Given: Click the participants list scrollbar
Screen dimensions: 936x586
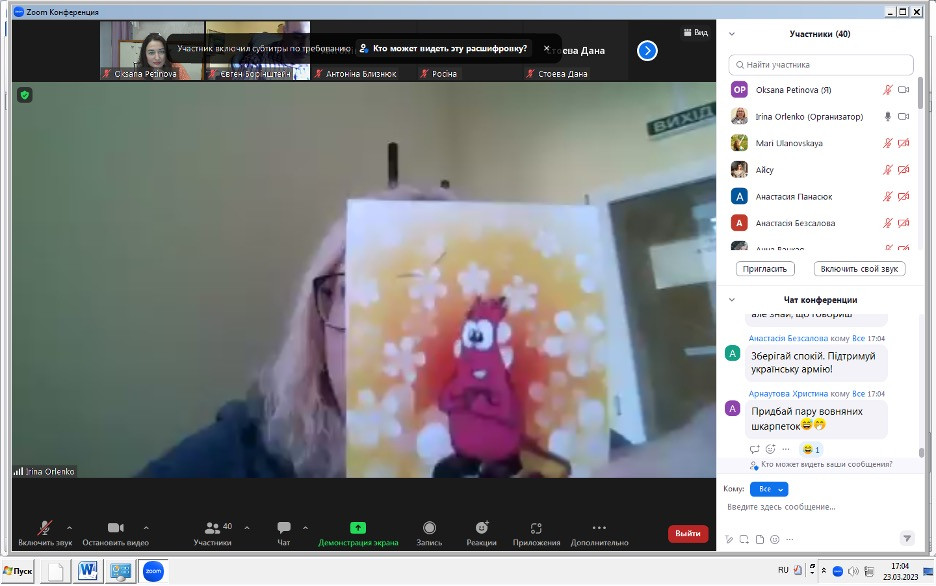Looking at the screenshot, I should (x=920, y=94).
